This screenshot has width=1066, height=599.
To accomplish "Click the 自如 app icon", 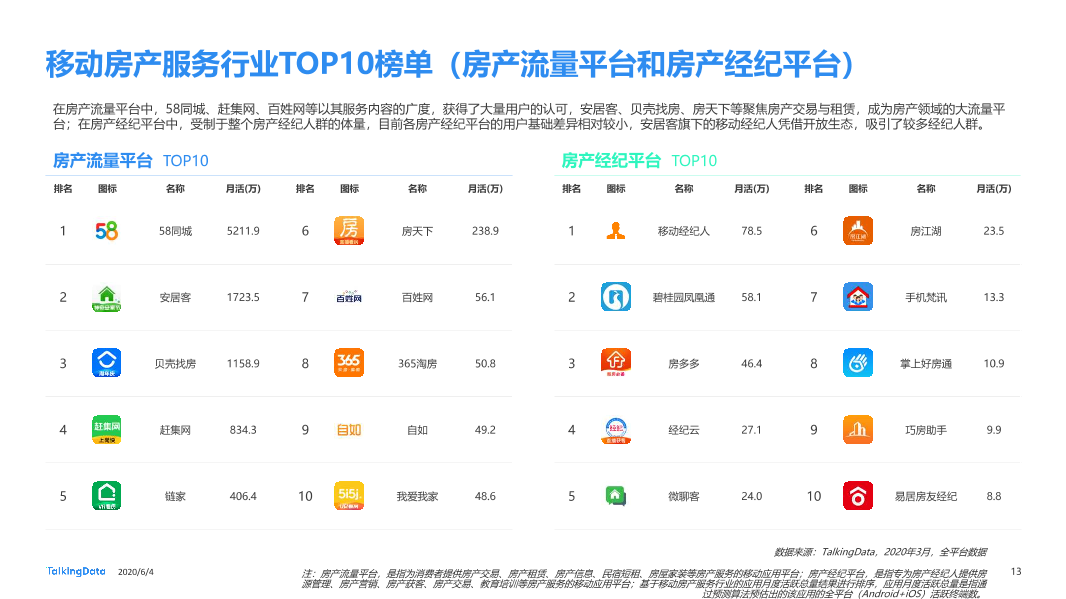I will (348, 429).
